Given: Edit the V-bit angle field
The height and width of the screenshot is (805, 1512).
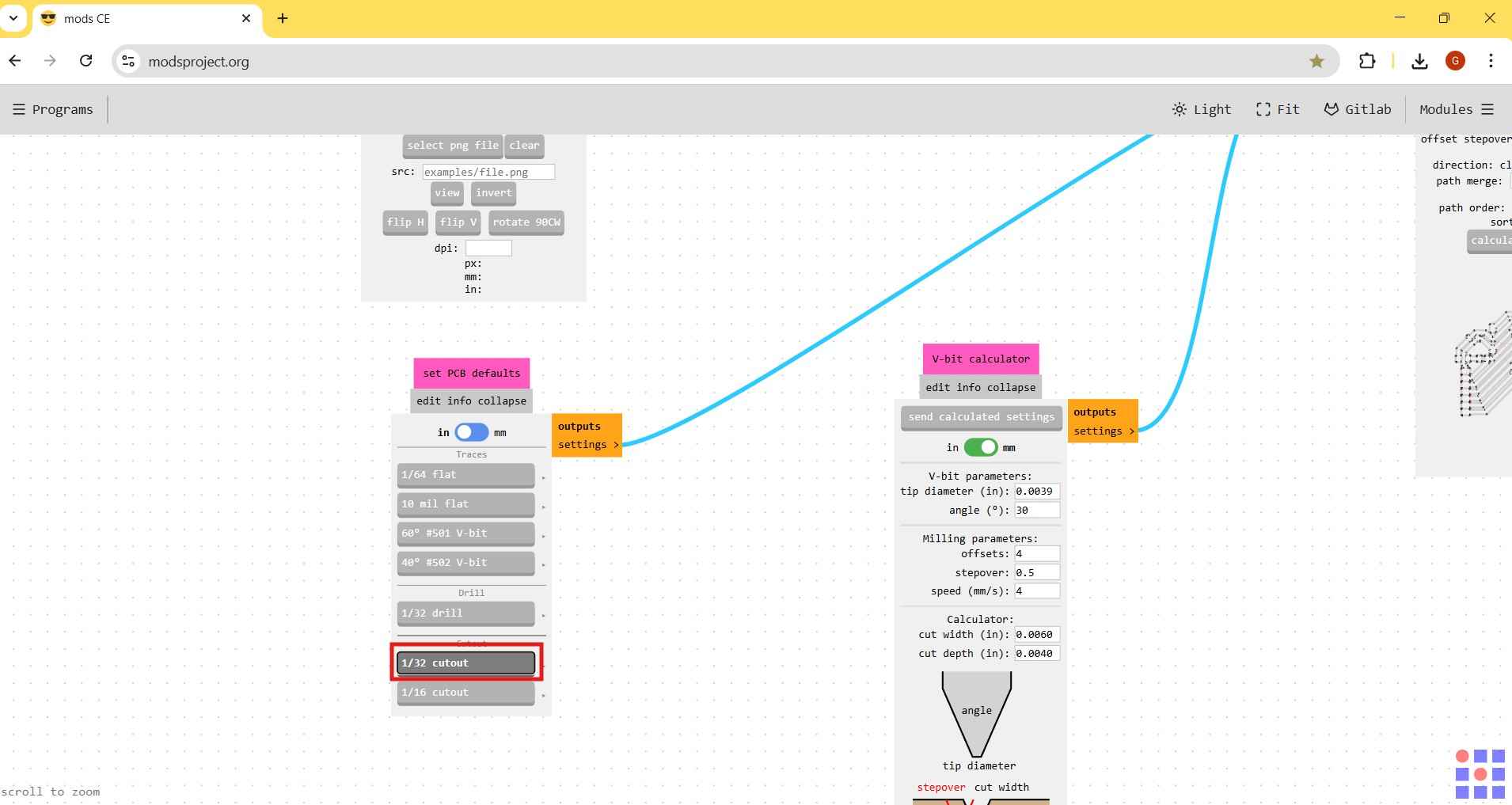Looking at the screenshot, I should (1037, 511).
